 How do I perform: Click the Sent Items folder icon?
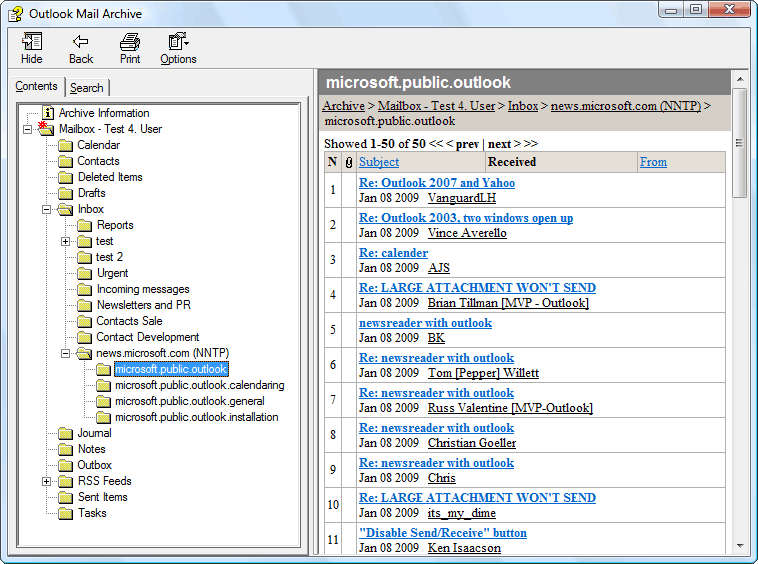pos(65,497)
